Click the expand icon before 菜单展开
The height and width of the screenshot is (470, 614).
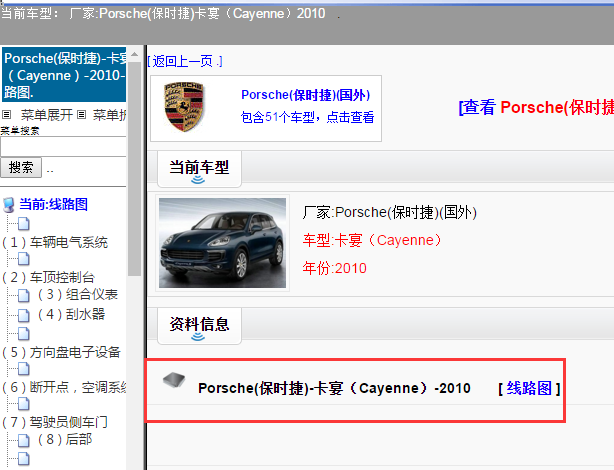[6, 115]
